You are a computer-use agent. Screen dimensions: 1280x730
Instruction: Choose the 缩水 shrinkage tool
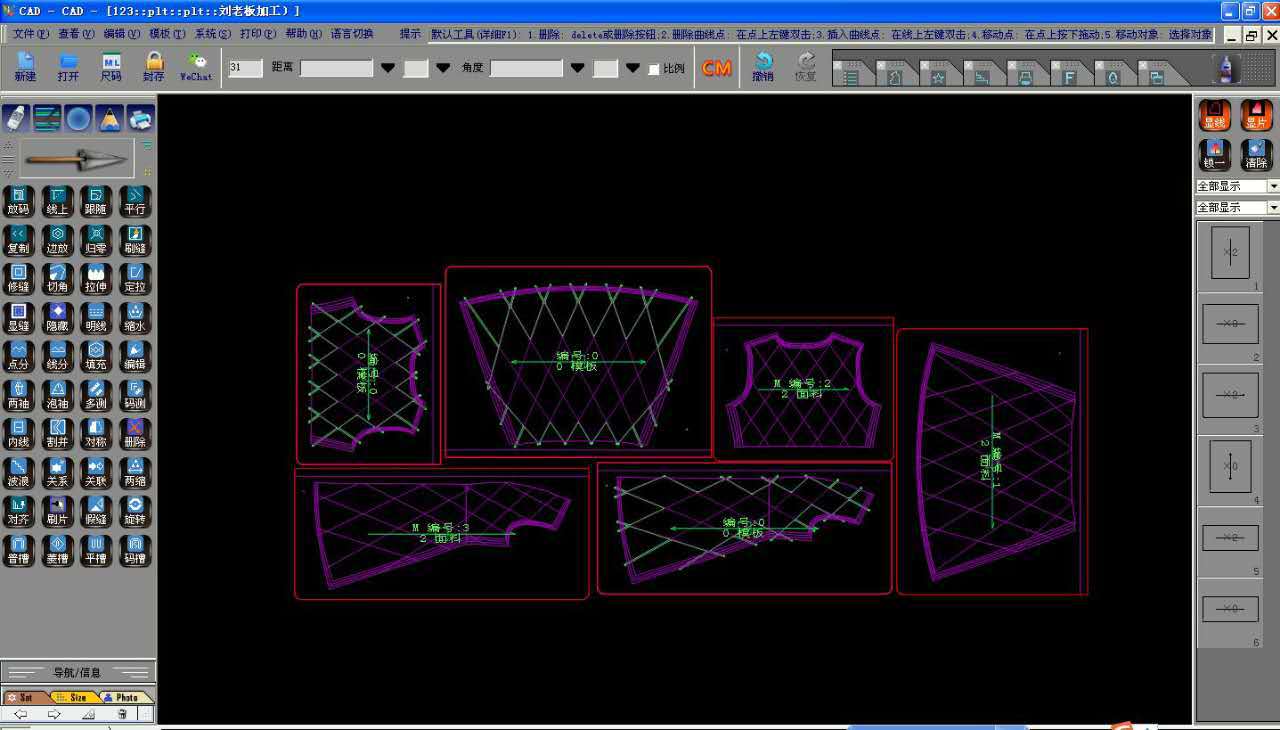click(x=135, y=318)
